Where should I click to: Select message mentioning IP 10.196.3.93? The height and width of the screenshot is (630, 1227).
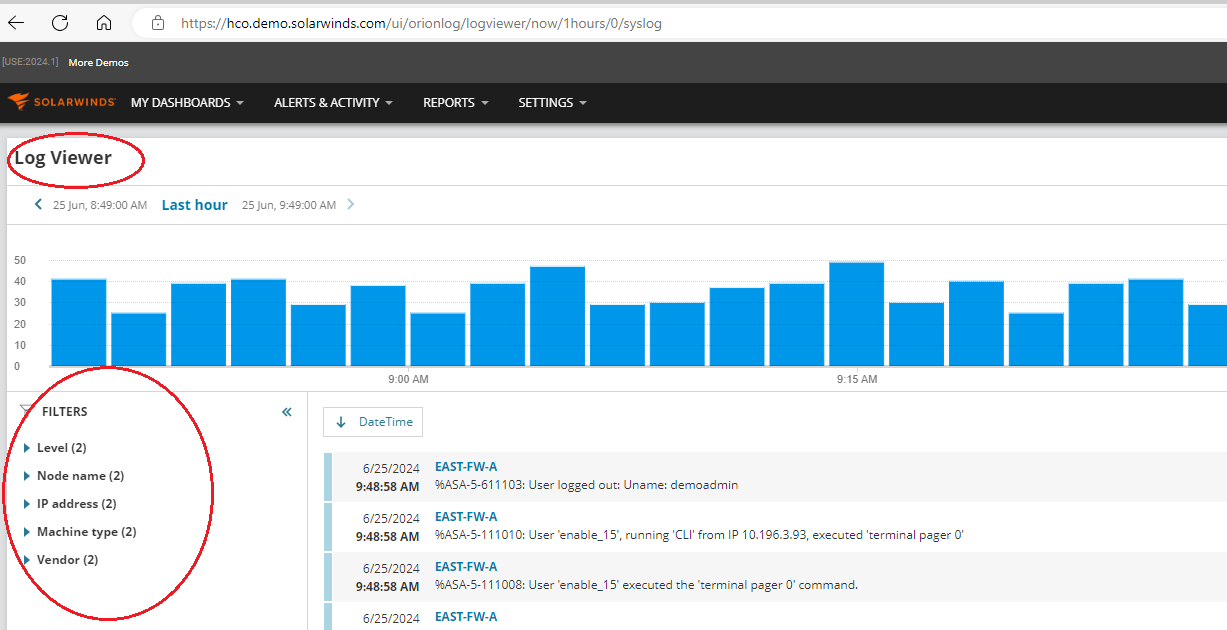coord(699,535)
